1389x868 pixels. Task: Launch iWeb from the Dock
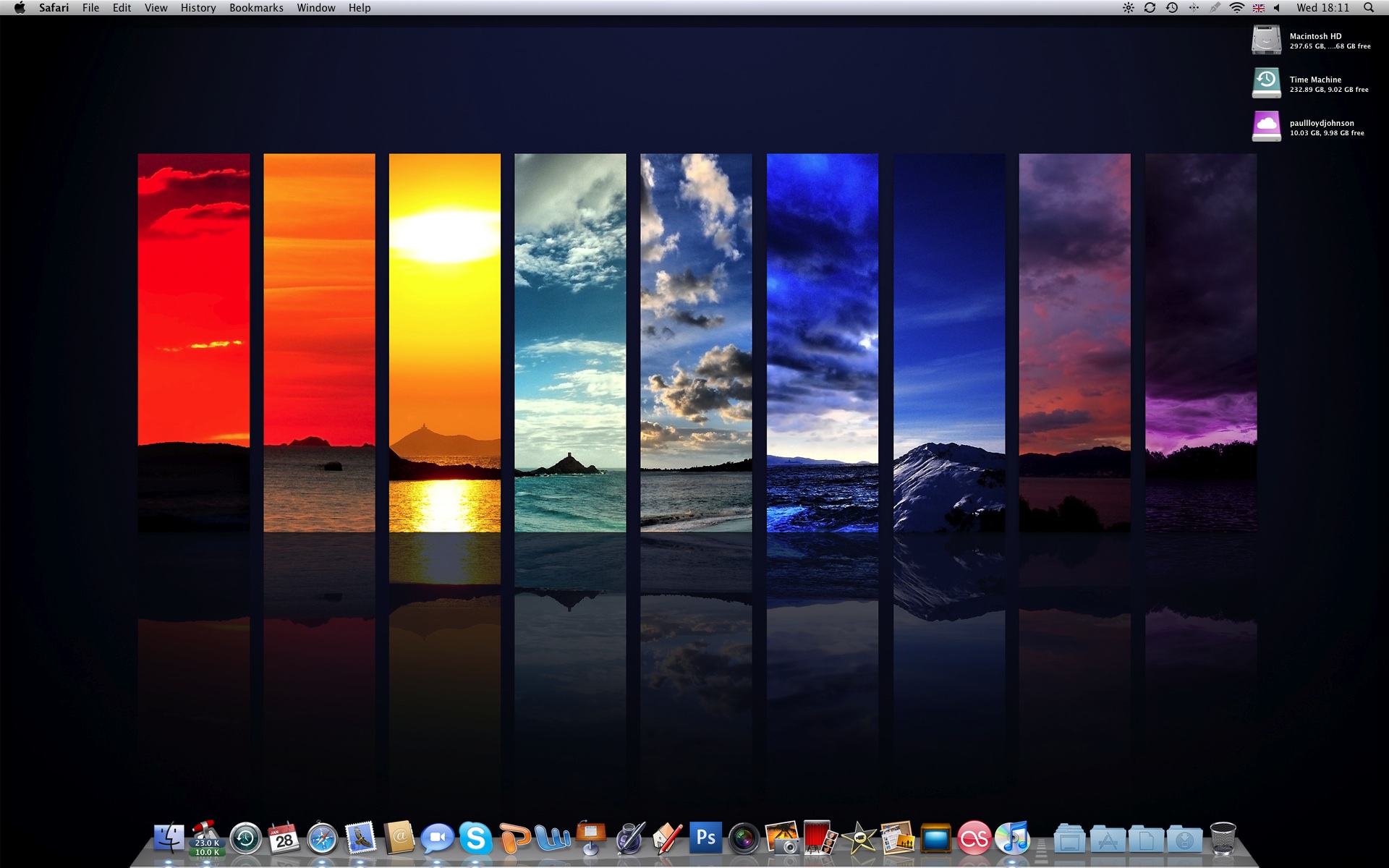tap(898, 838)
